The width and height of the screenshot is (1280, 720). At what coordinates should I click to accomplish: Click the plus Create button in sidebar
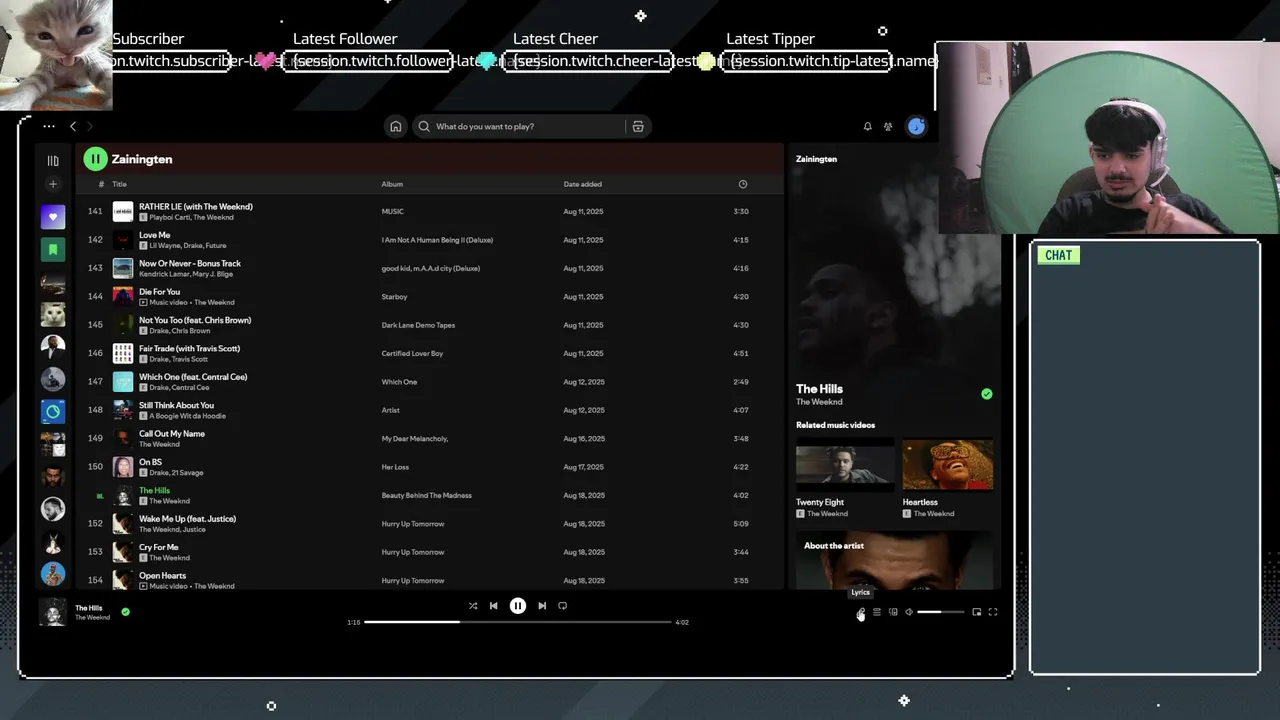click(x=53, y=184)
